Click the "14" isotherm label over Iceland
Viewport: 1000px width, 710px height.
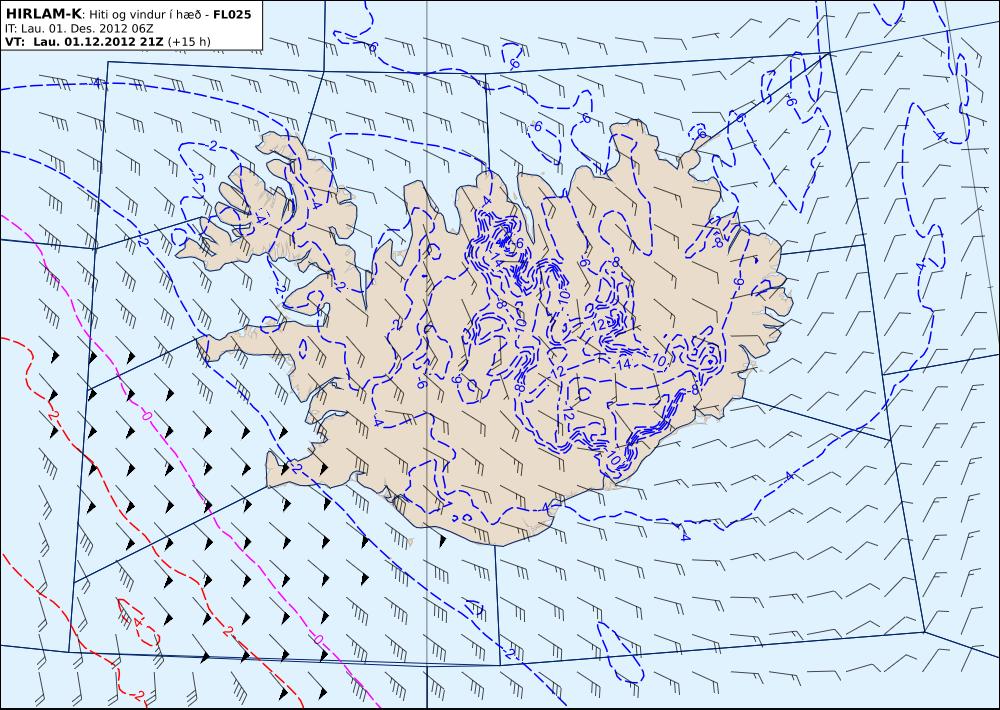tap(623, 364)
